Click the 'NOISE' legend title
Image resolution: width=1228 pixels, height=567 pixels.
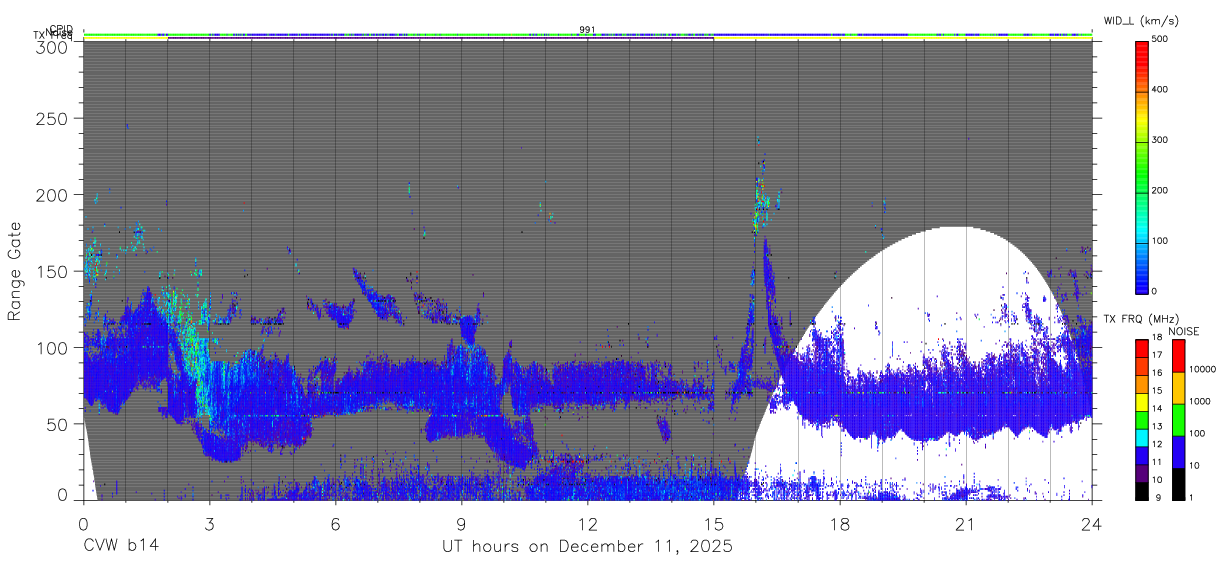point(1184,331)
